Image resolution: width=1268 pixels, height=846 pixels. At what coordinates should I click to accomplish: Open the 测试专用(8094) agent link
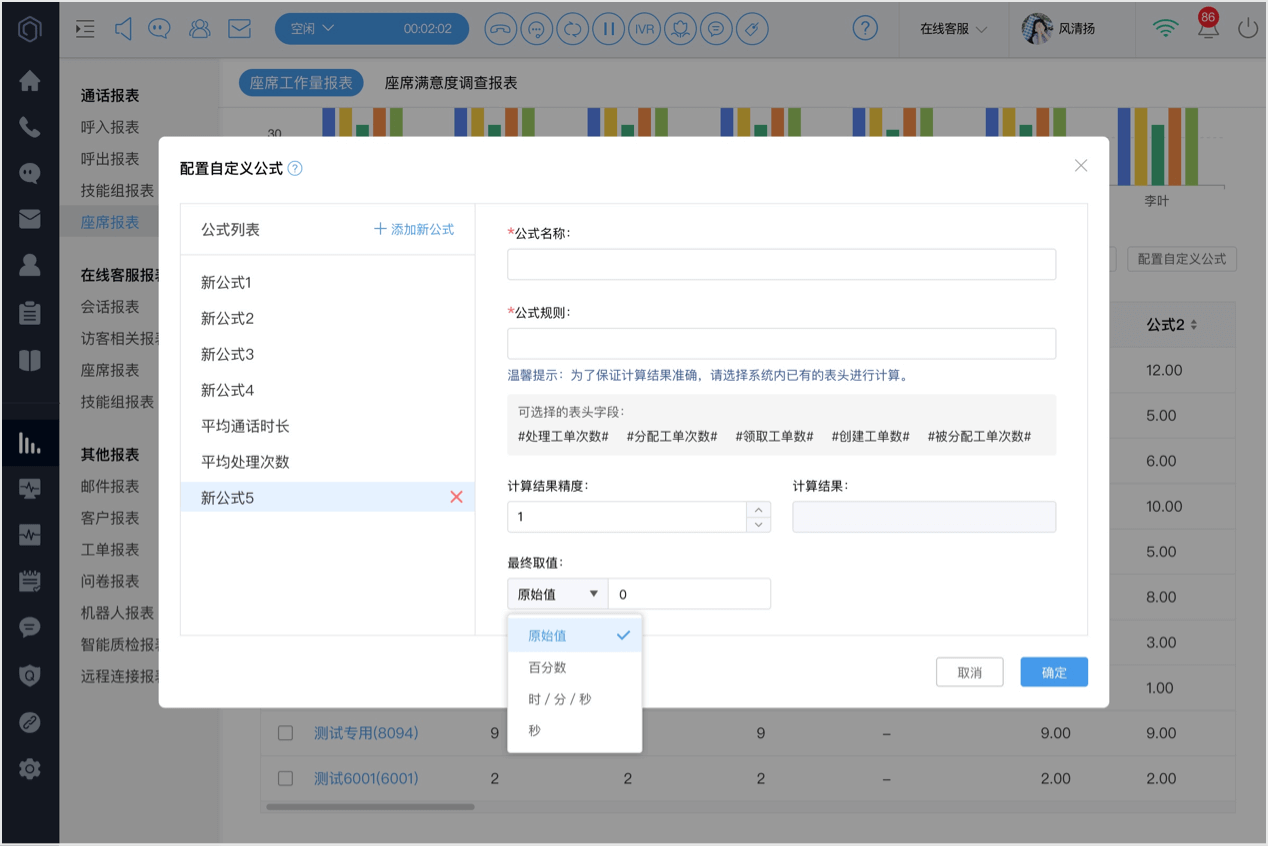366,733
